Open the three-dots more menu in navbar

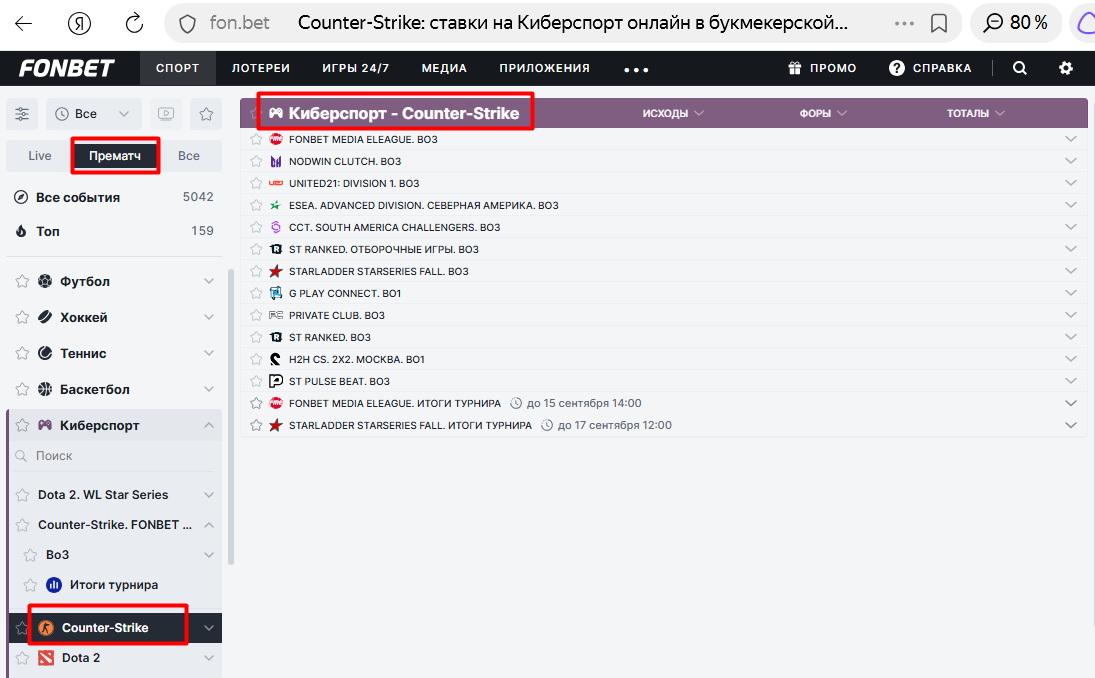click(x=636, y=70)
